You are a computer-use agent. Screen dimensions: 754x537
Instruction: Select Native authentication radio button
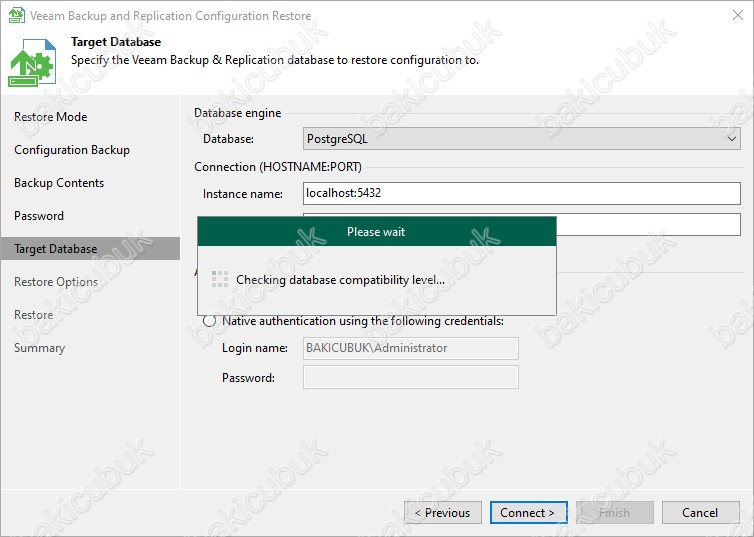209,321
